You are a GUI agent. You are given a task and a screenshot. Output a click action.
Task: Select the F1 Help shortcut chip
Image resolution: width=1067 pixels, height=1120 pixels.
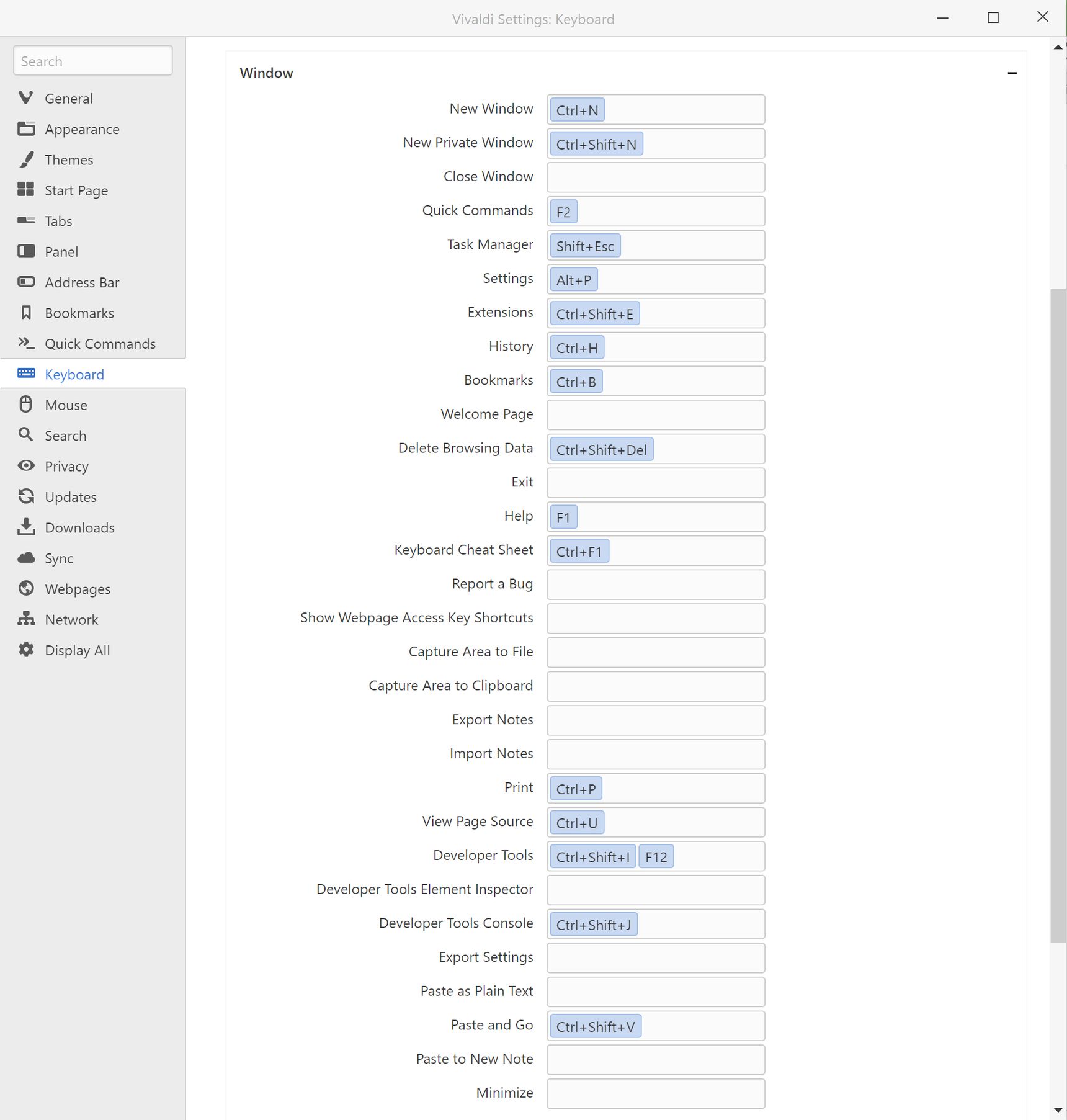tap(563, 517)
